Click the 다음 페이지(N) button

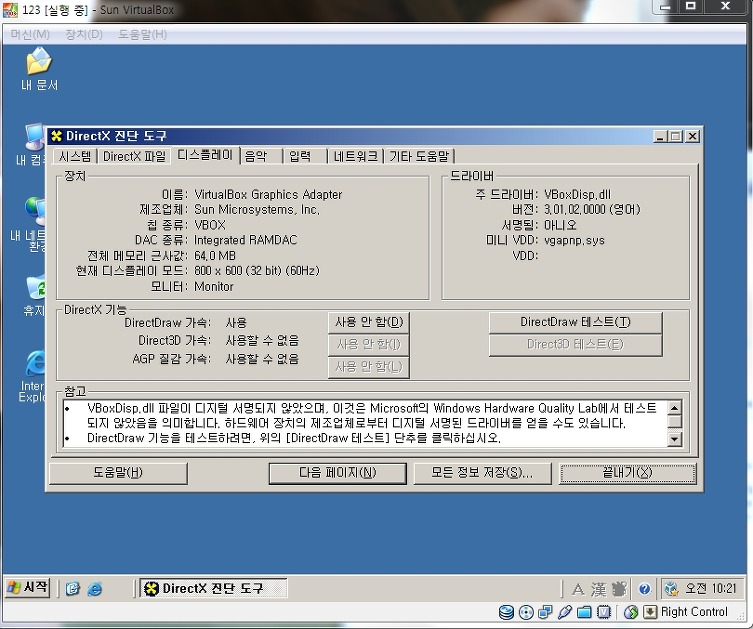(x=338, y=473)
